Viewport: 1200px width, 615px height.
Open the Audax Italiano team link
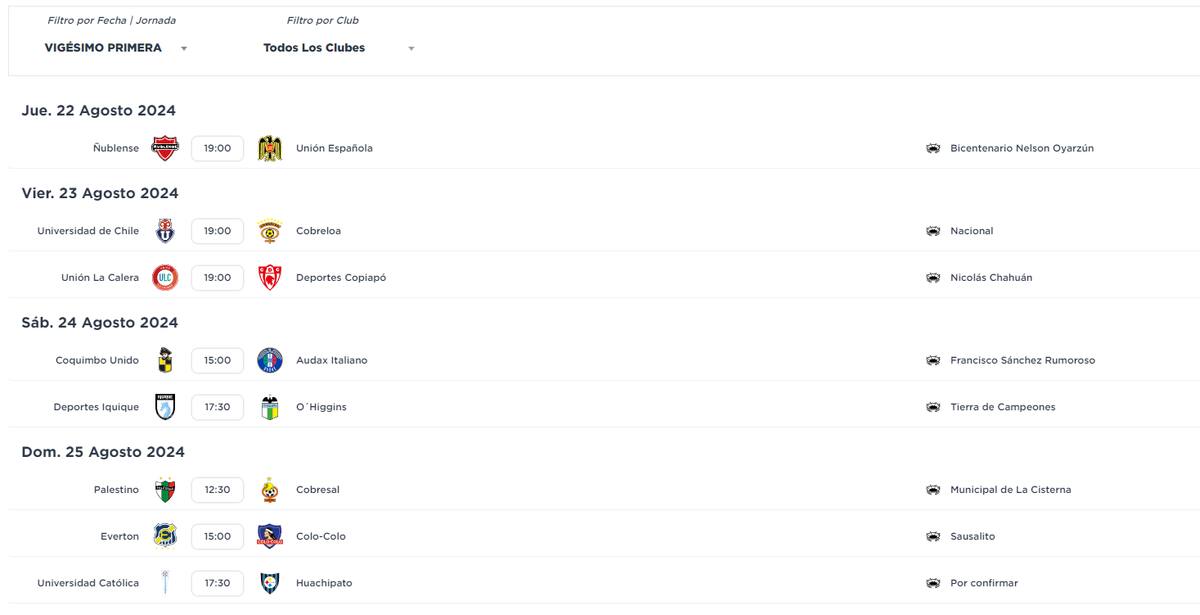click(332, 360)
